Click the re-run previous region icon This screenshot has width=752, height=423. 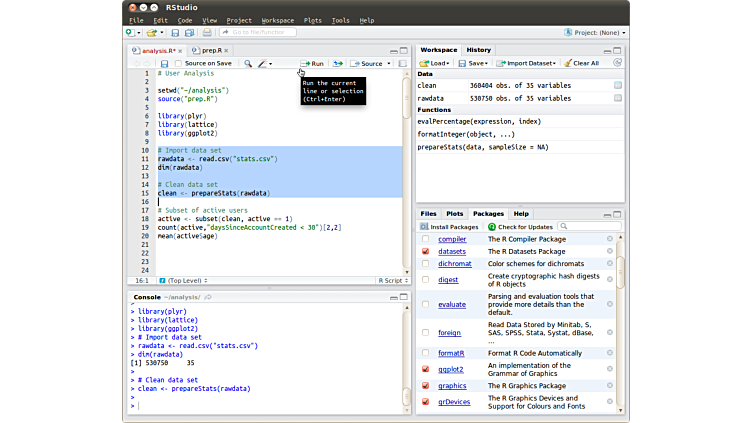(x=338, y=63)
